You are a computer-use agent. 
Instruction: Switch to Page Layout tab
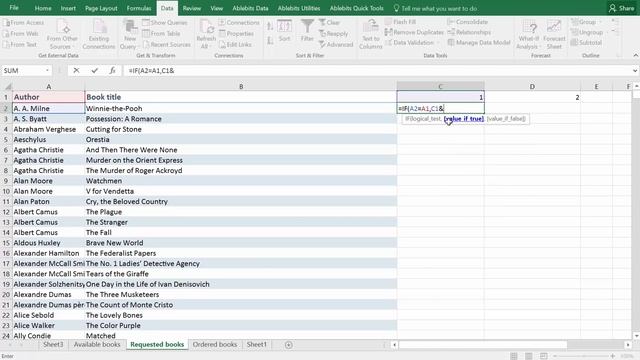pos(101,8)
